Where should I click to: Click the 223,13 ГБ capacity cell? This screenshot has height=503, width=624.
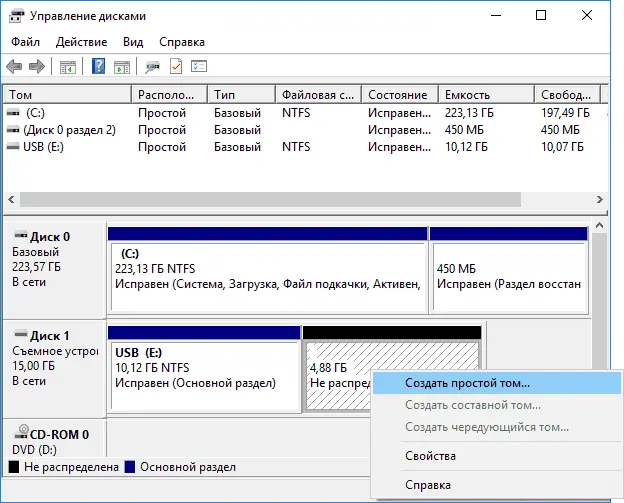pos(469,113)
